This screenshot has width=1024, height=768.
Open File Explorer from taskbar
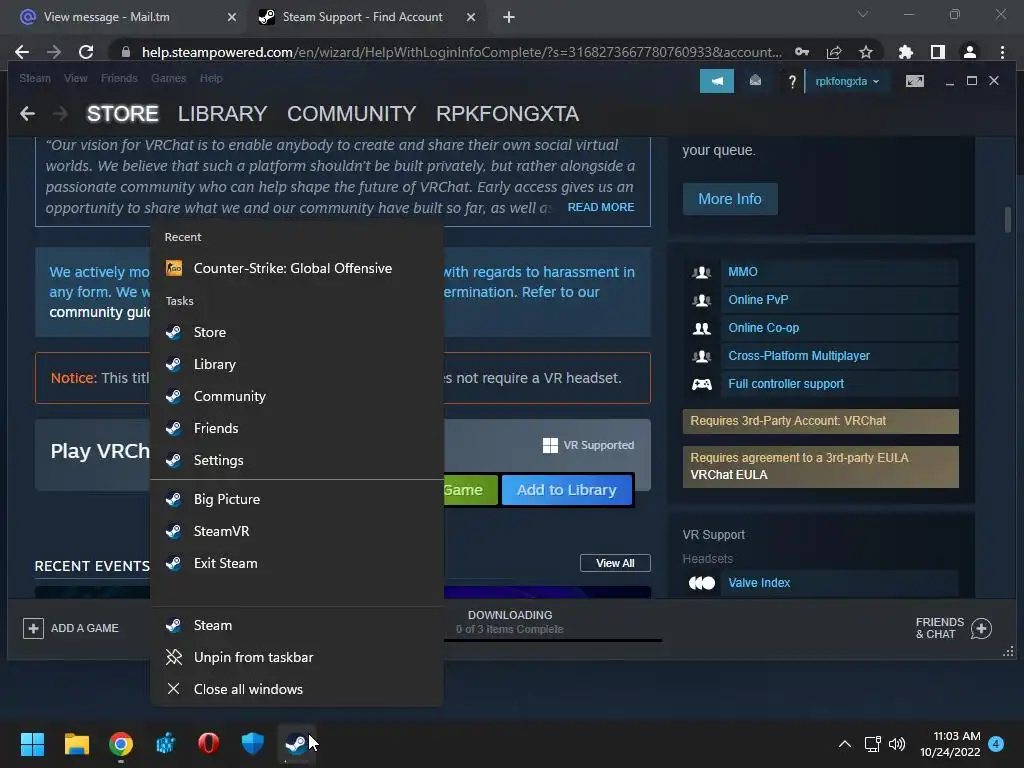(x=76, y=743)
